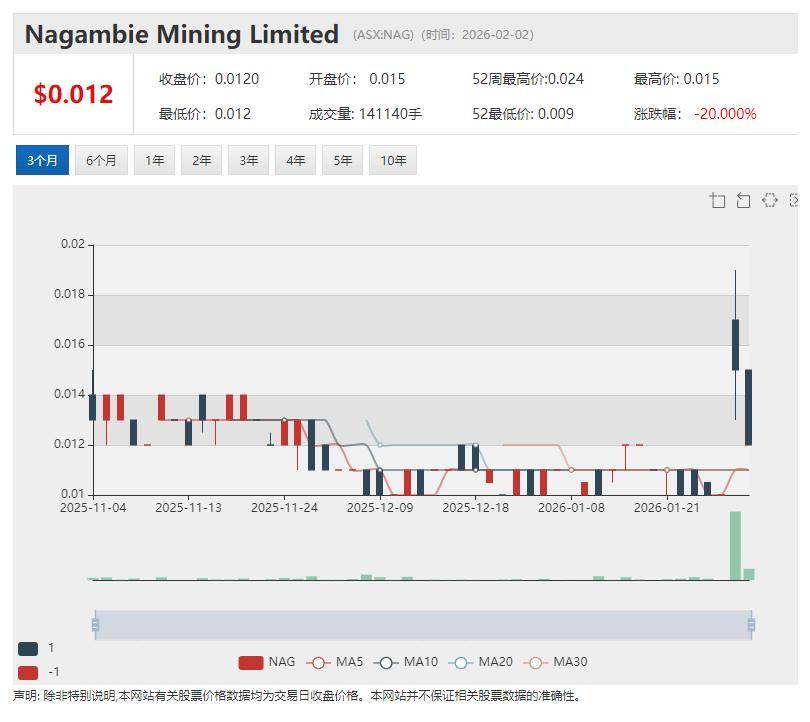
Task: Toggle the red '-1' visual map category
Action: [x=28, y=672]
